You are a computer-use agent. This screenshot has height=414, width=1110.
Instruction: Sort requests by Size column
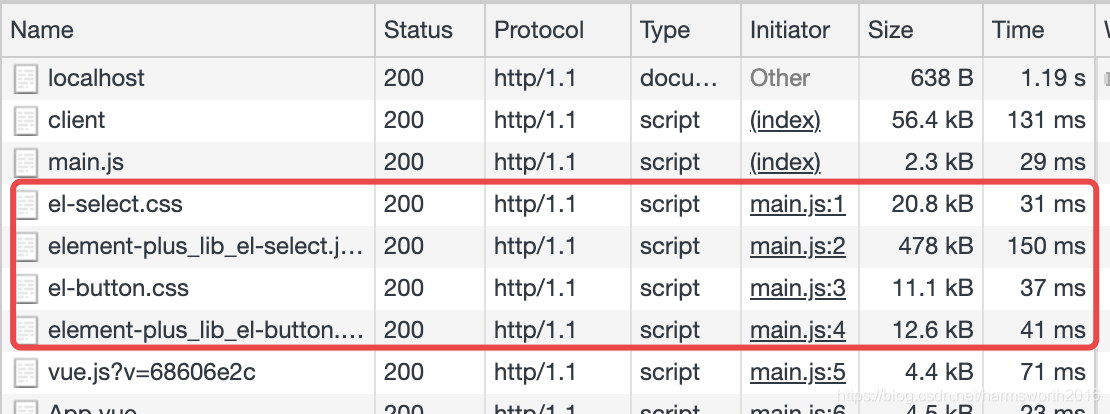click(890, 30)
